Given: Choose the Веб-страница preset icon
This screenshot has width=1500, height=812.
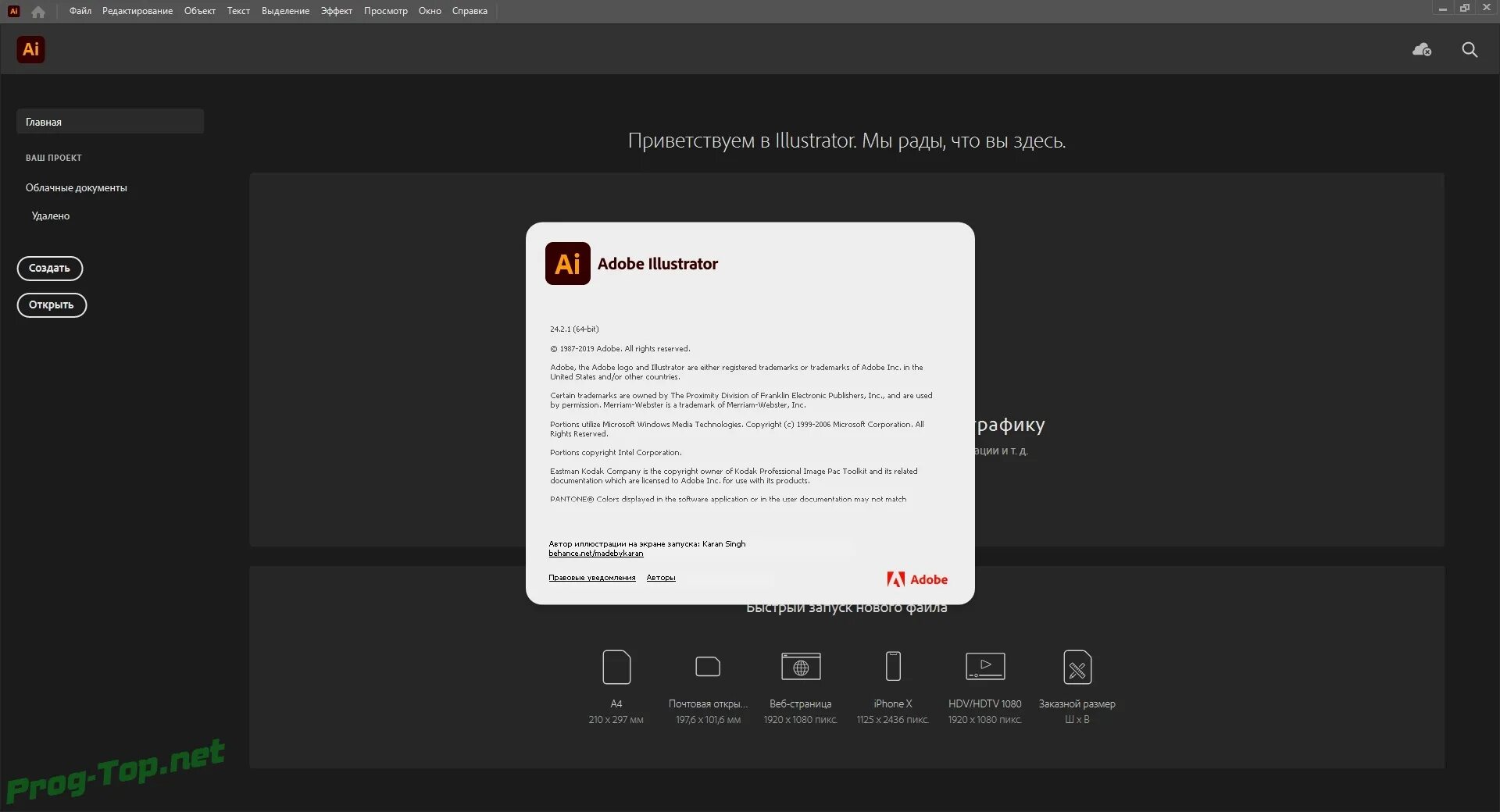Looking at the screenshot, I should pyautogui.click(x=801, y=667).
